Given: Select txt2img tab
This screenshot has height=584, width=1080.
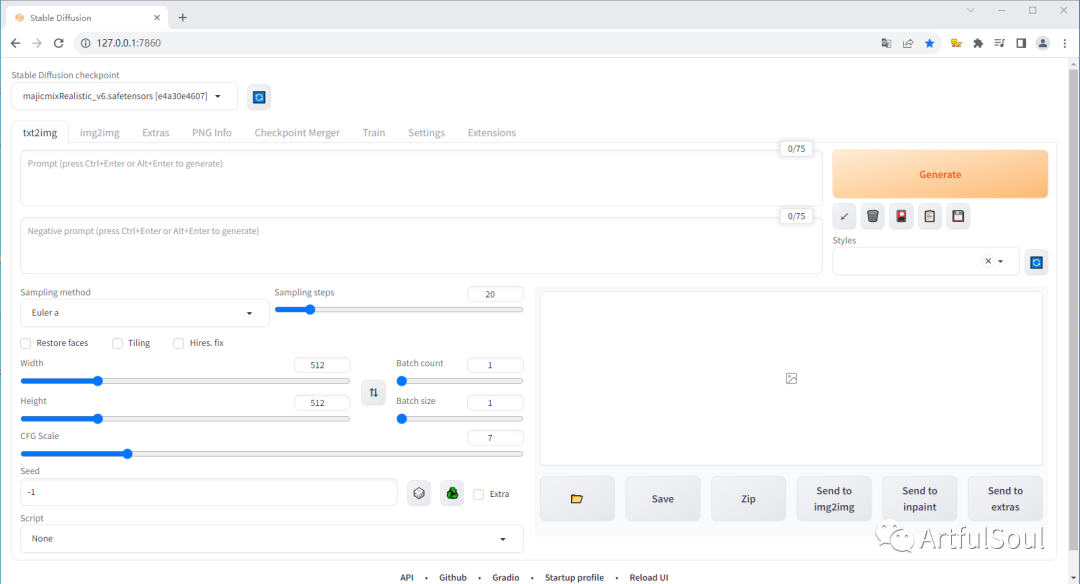Looking at the screenshot, I should [x=40, y=132].
